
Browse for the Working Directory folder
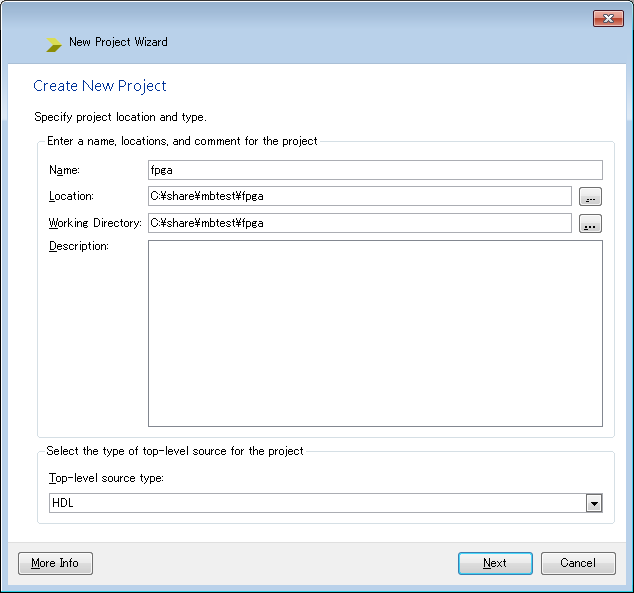click(x=590, y=224)
